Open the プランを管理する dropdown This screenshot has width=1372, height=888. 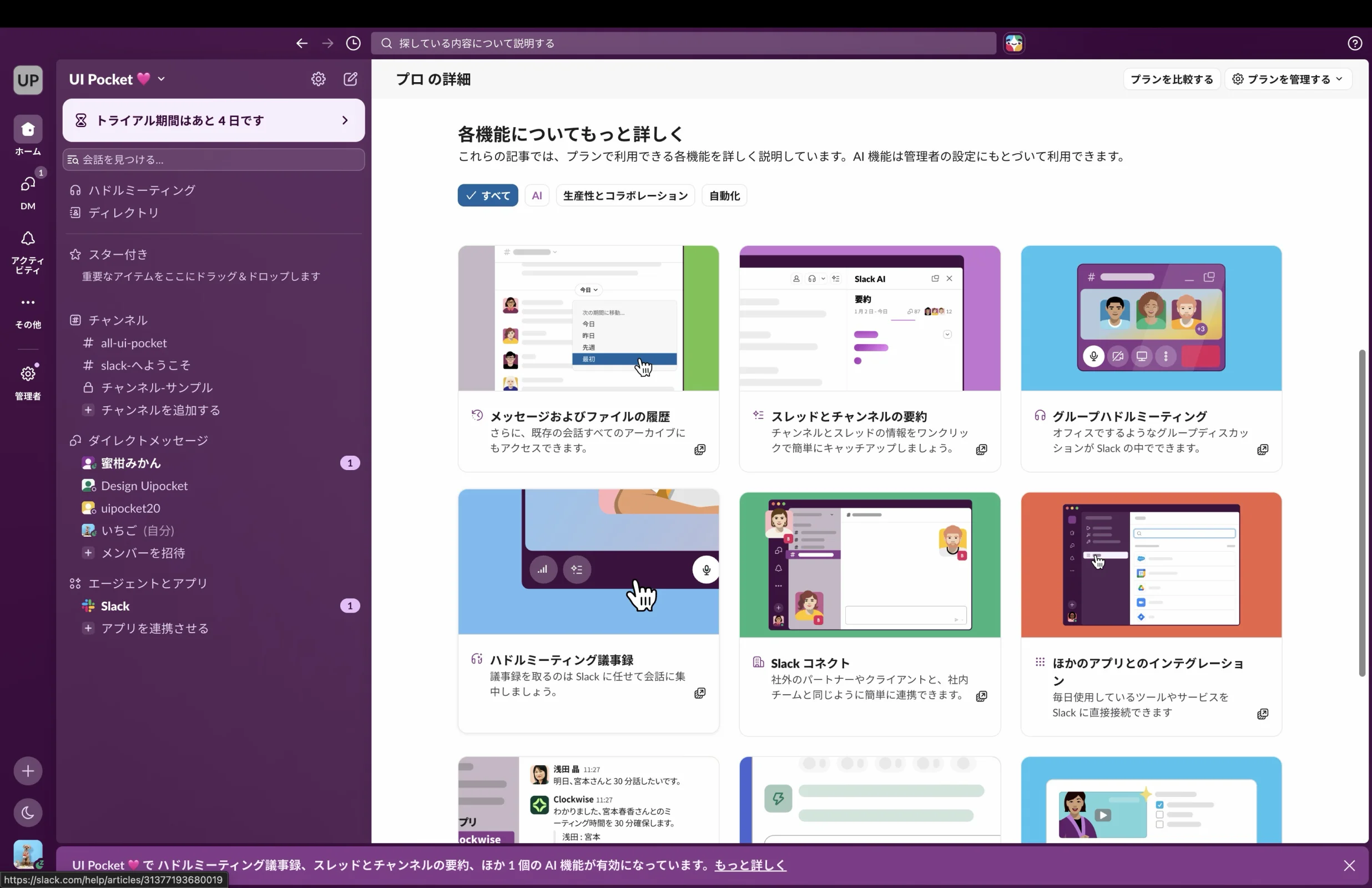tap(1288, 79)
